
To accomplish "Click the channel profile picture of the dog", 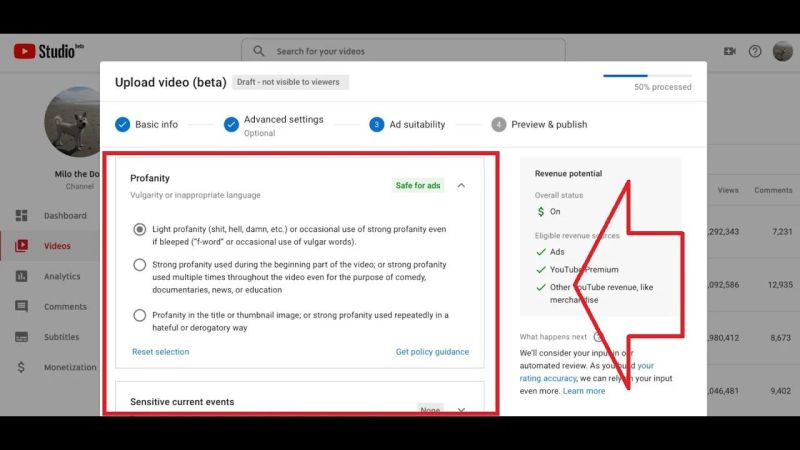I will (x=72, y=121).
